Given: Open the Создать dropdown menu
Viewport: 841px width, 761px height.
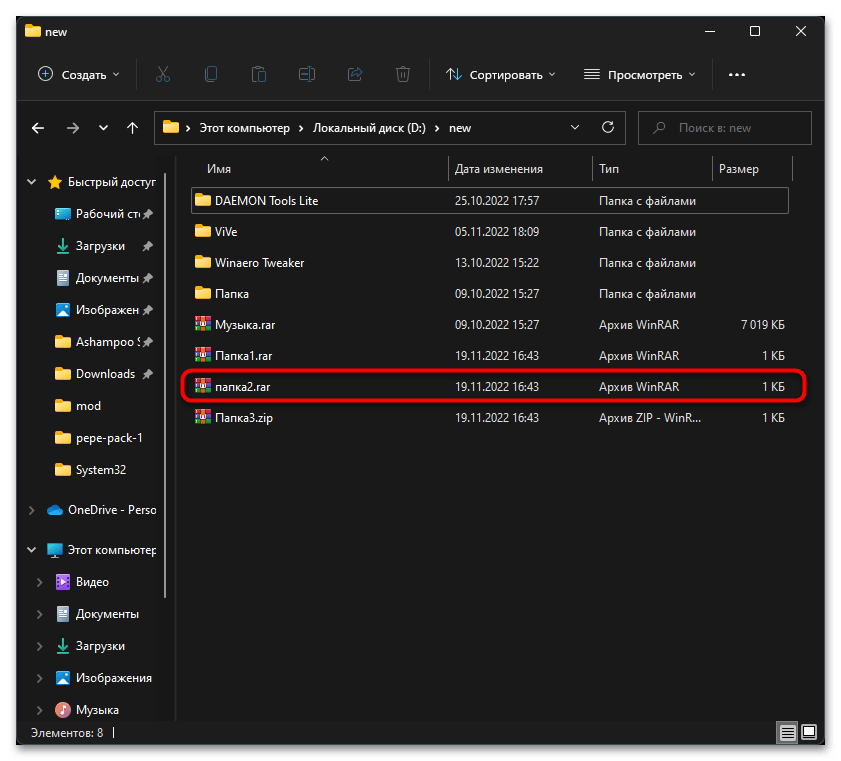Looking at the screenshot, I should pos(78,74).
